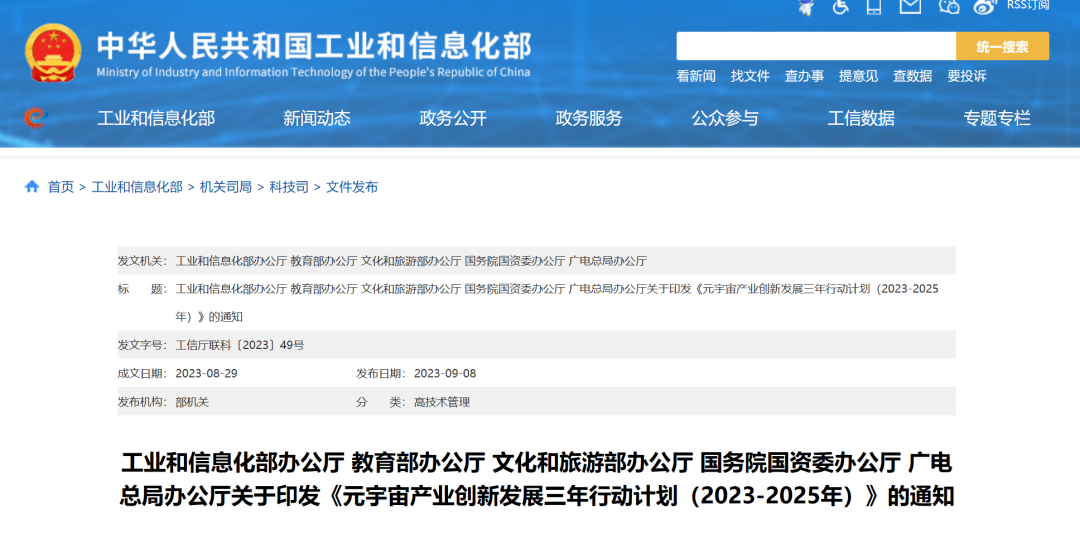1080x558 pixels.
Task: Open the mobile phone version icon
Action: tap(874, 6)
